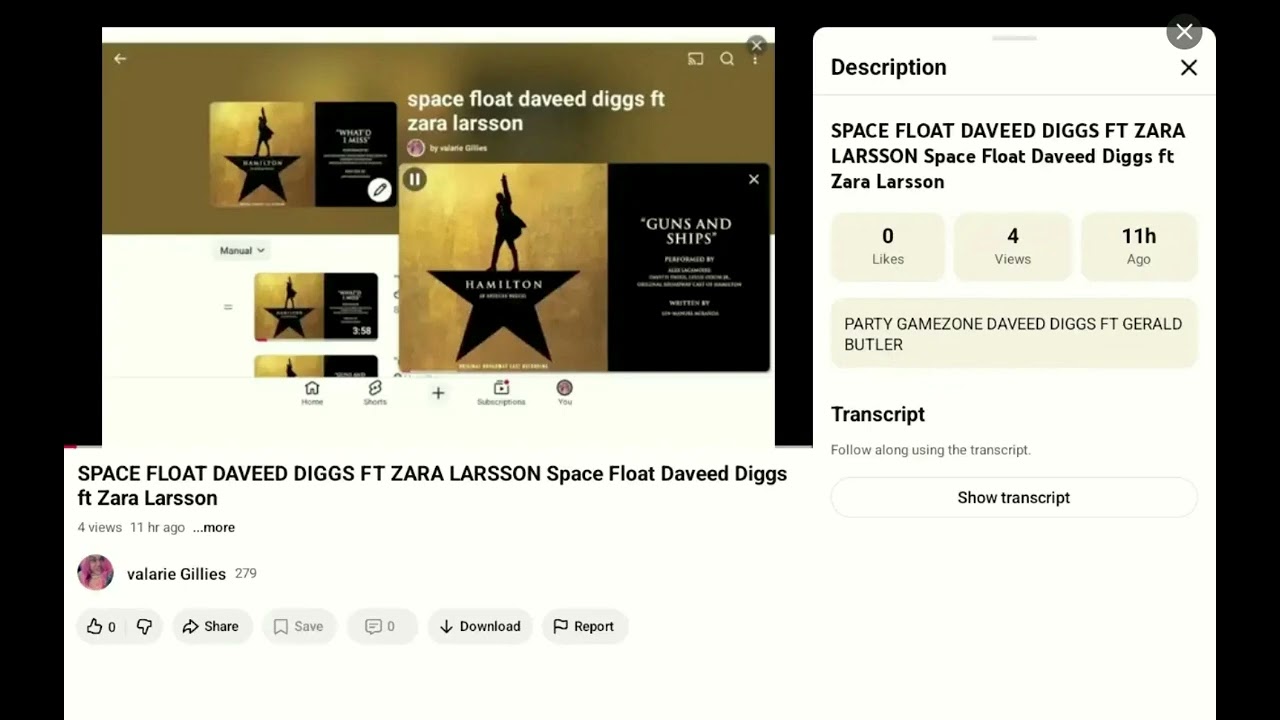Image resolution: width=1280 pixels, height=720 pixels.
Task: Close the Description panel with the X
Action: (1189, 68)
